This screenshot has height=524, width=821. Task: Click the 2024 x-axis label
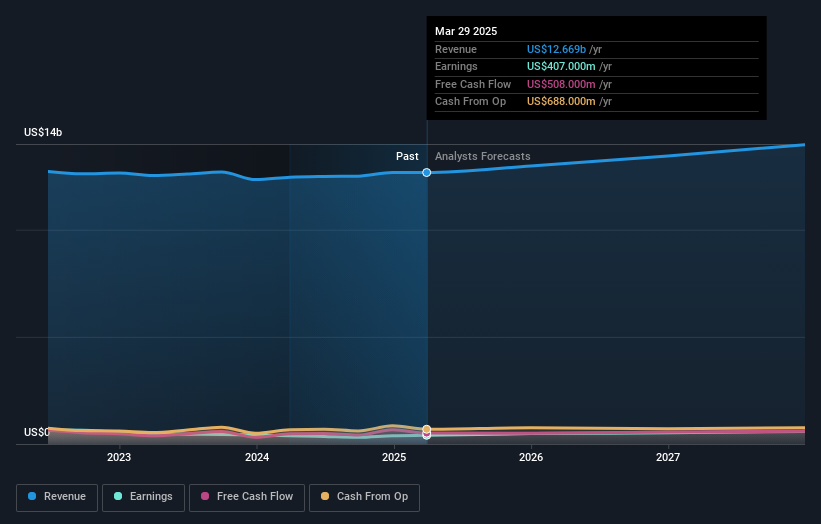click(257, 457)
